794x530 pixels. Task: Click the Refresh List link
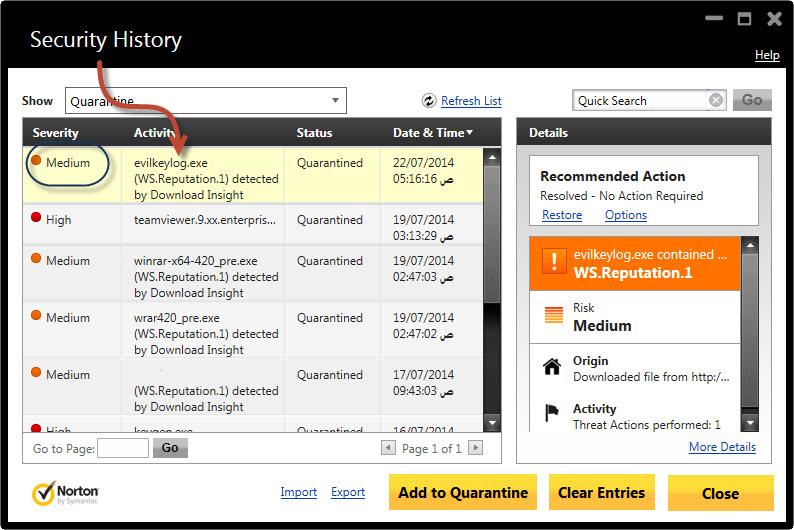(471, 101)
